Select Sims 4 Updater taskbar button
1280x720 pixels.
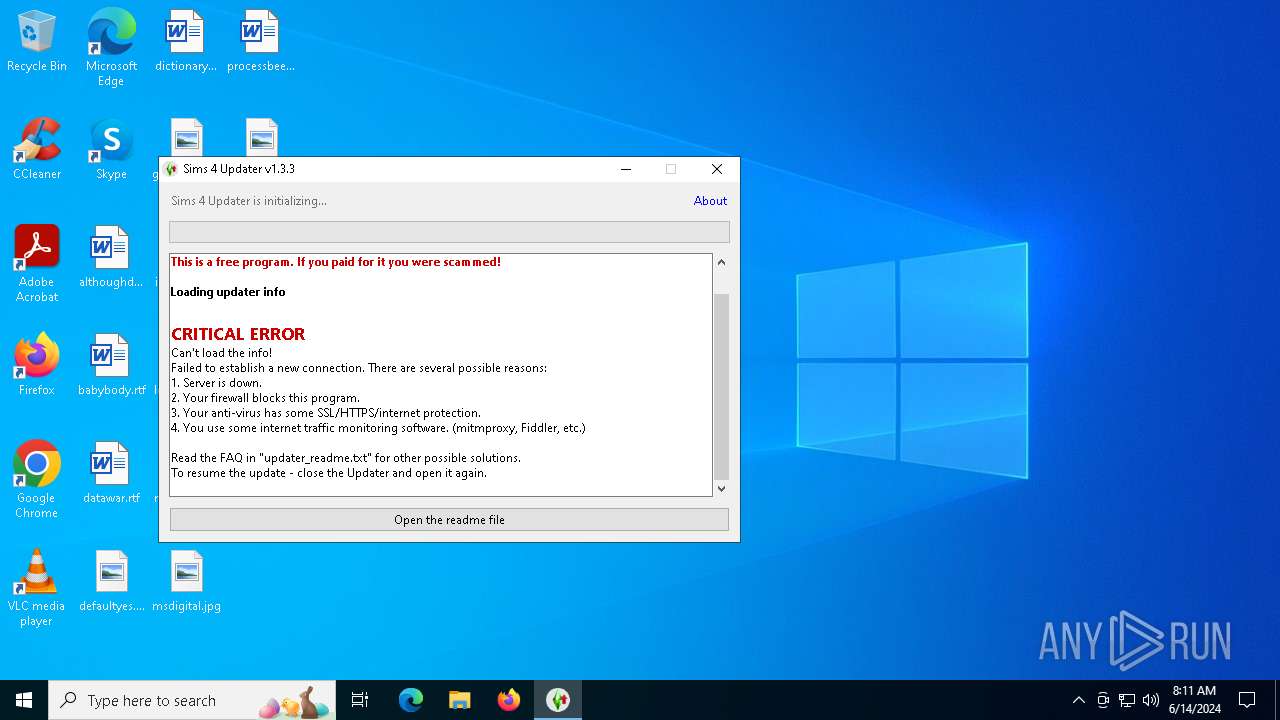tap(558, 700)
